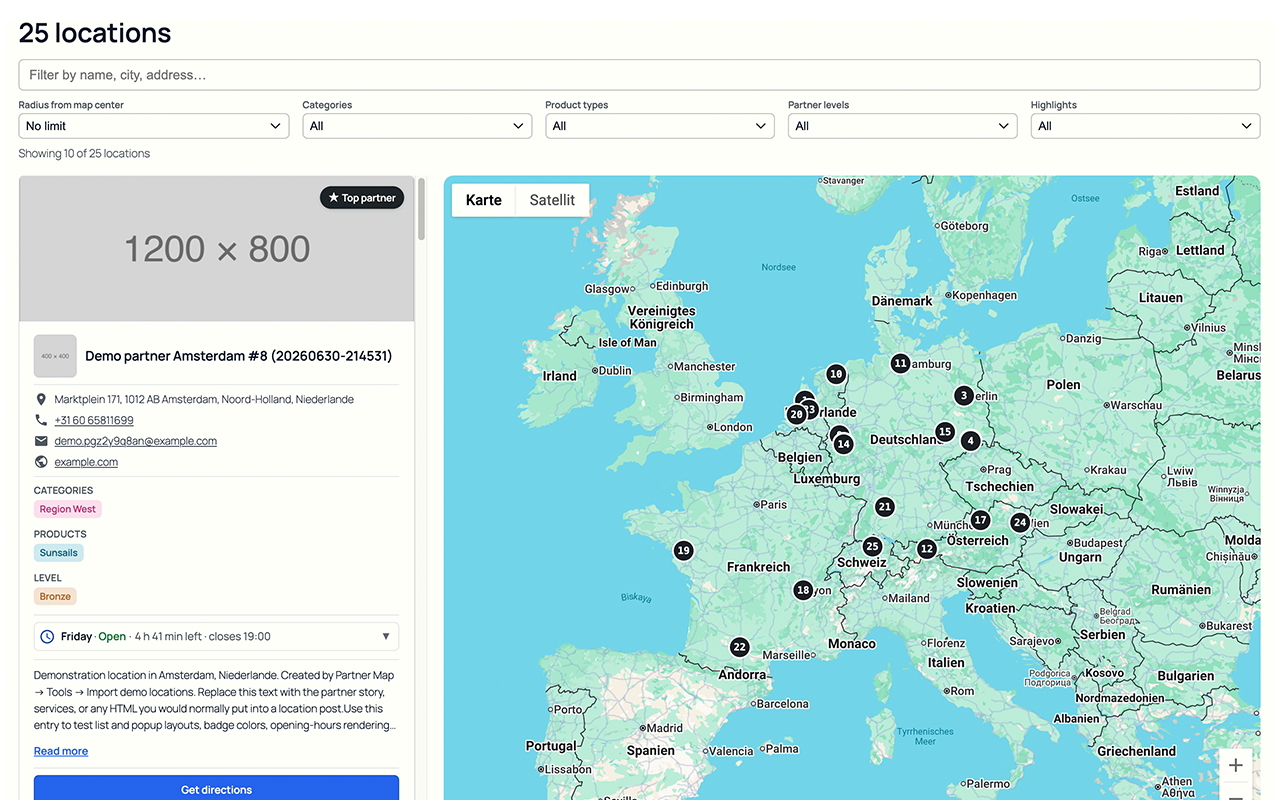The height and width of the screenshot is (800, 1280).
Task: Select map marker 25 in Schweiz
Action: click(873, 546)
